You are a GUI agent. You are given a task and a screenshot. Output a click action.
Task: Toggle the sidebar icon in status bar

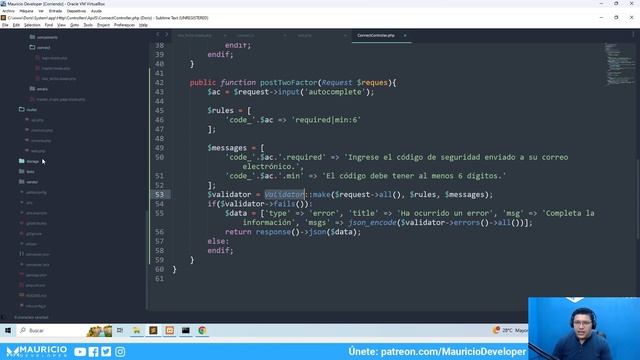[x=4, y=317]
